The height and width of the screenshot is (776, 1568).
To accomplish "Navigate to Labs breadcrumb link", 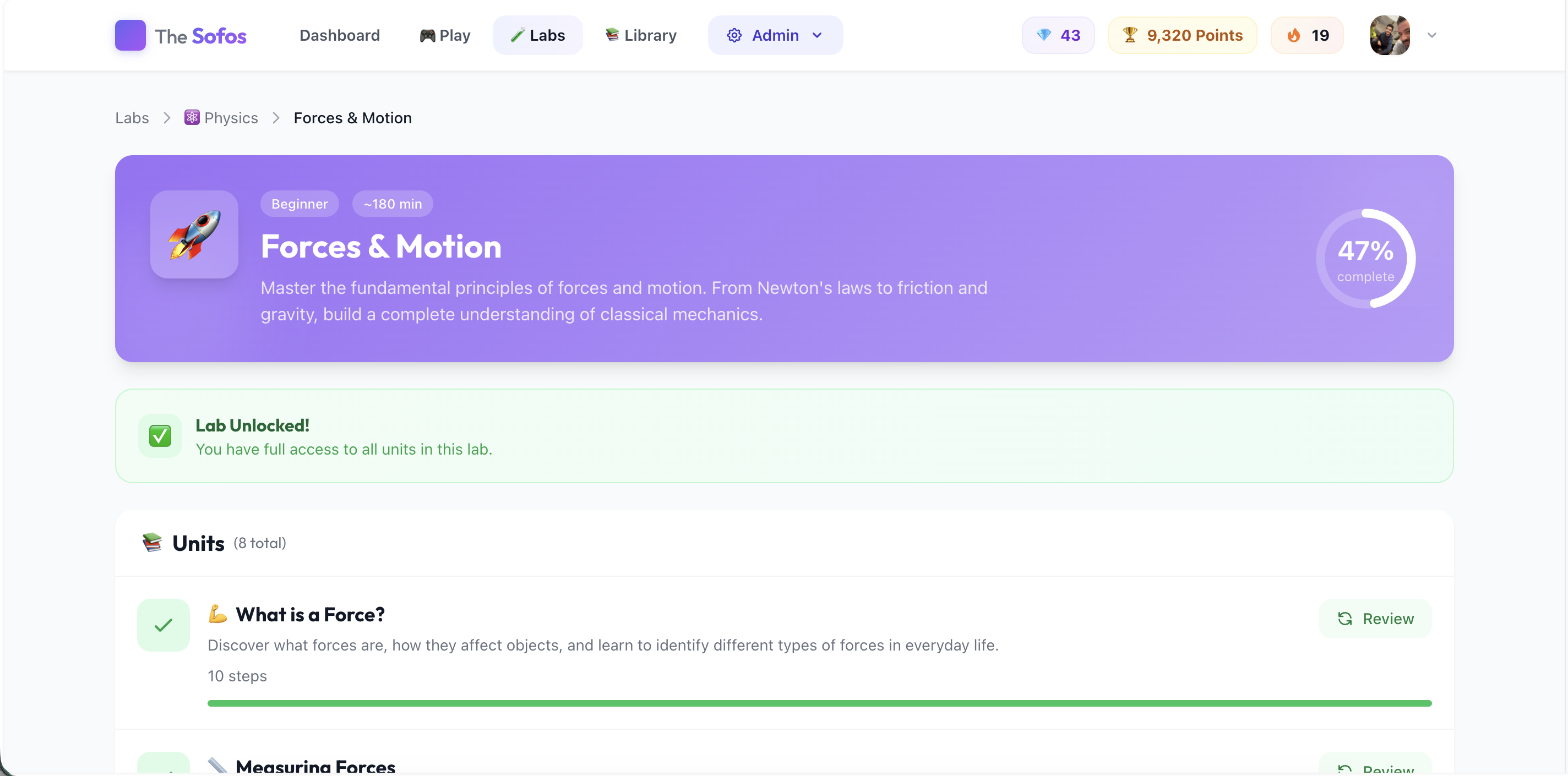I will coord(132,117).
